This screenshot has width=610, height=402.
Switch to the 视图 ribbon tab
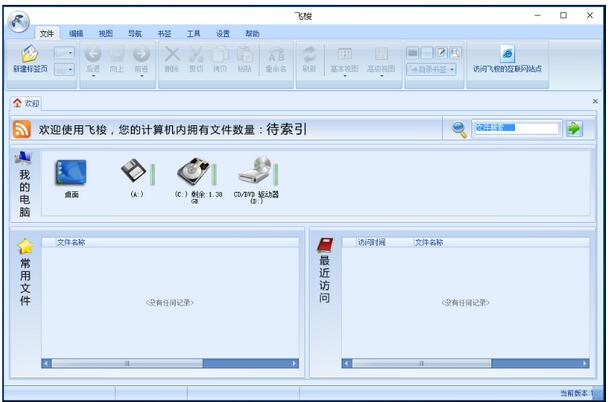[x=105, y=34]
